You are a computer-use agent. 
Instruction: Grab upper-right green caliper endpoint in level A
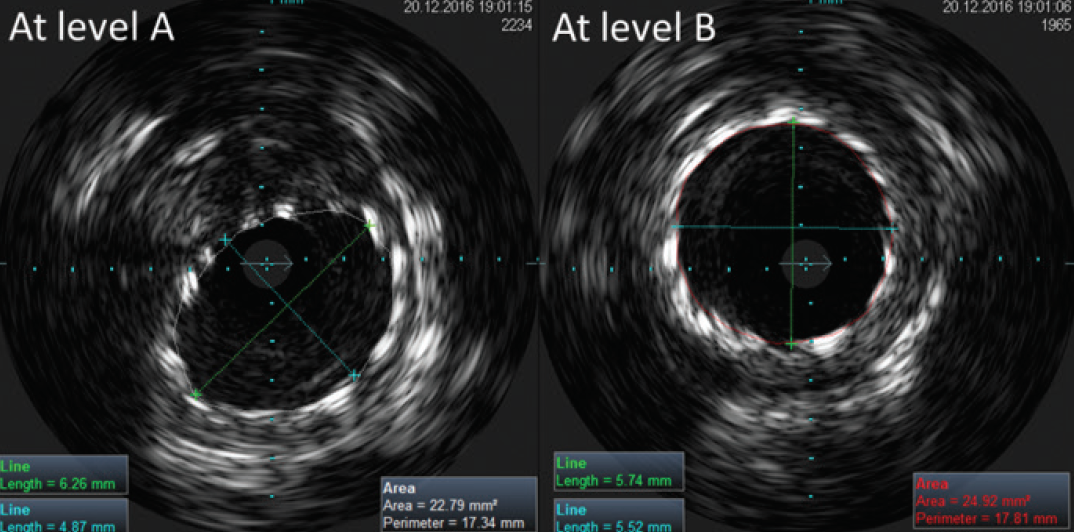[x=370, y=225]
